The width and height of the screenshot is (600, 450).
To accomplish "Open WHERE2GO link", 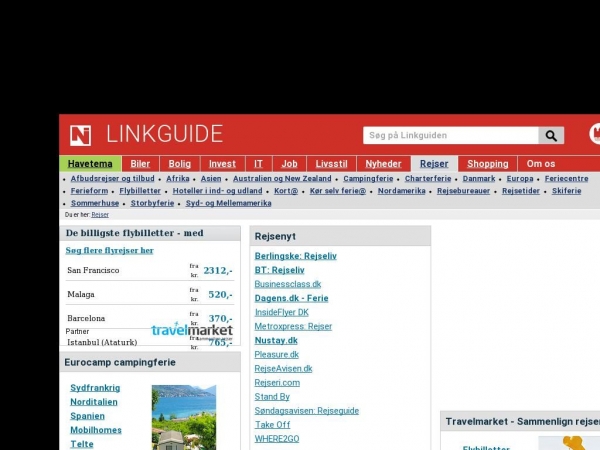I will click(x=277, y=439).
